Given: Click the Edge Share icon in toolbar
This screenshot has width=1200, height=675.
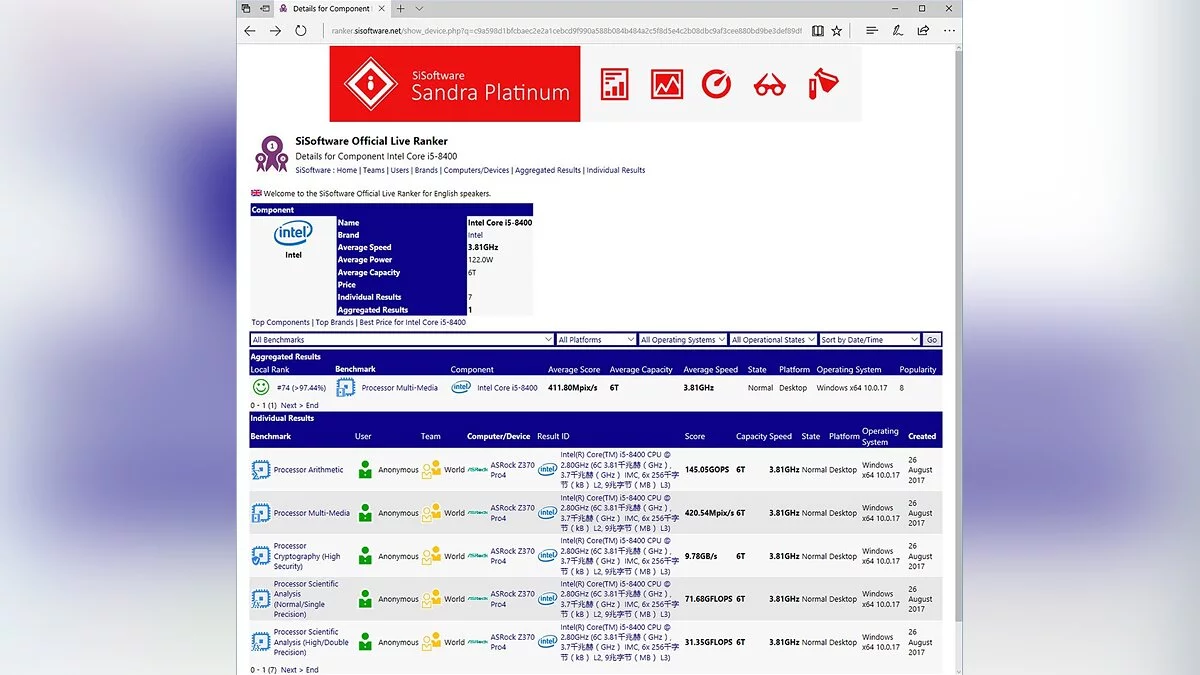Looking at the screenshot, I should [923, 31].
